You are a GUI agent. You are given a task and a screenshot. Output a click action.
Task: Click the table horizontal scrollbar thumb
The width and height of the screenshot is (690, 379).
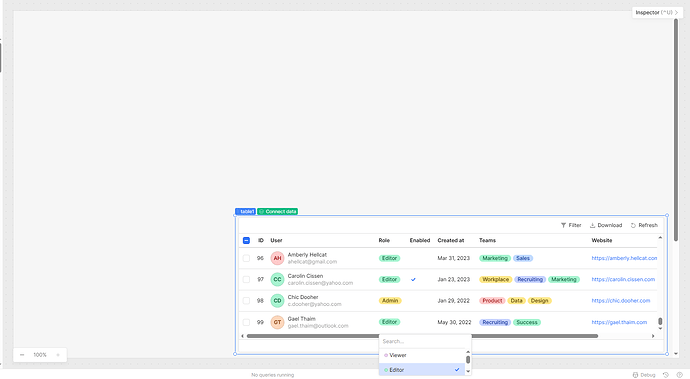pos(422,336)
